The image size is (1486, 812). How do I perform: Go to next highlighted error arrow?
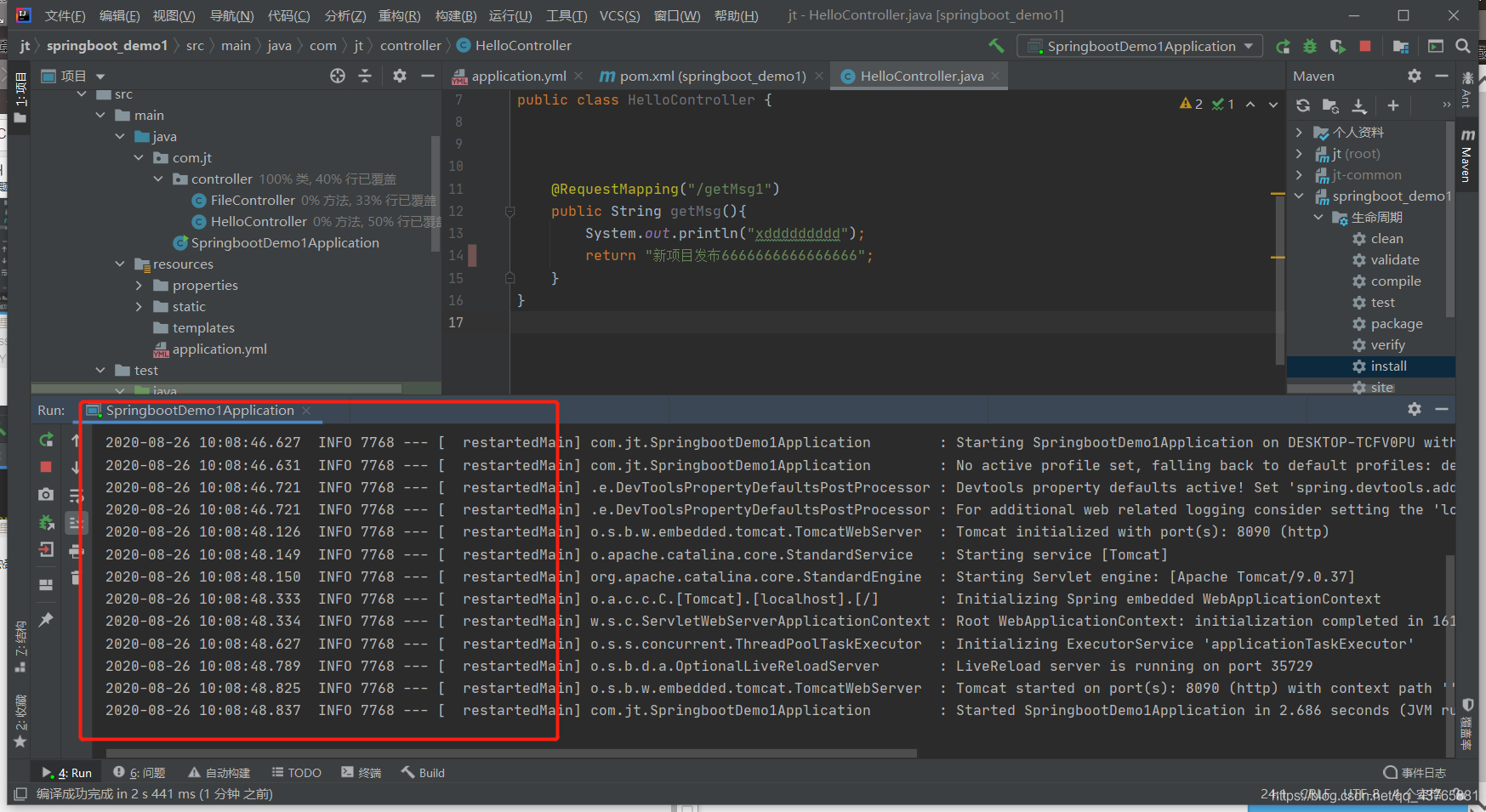tap(1273, 105)
